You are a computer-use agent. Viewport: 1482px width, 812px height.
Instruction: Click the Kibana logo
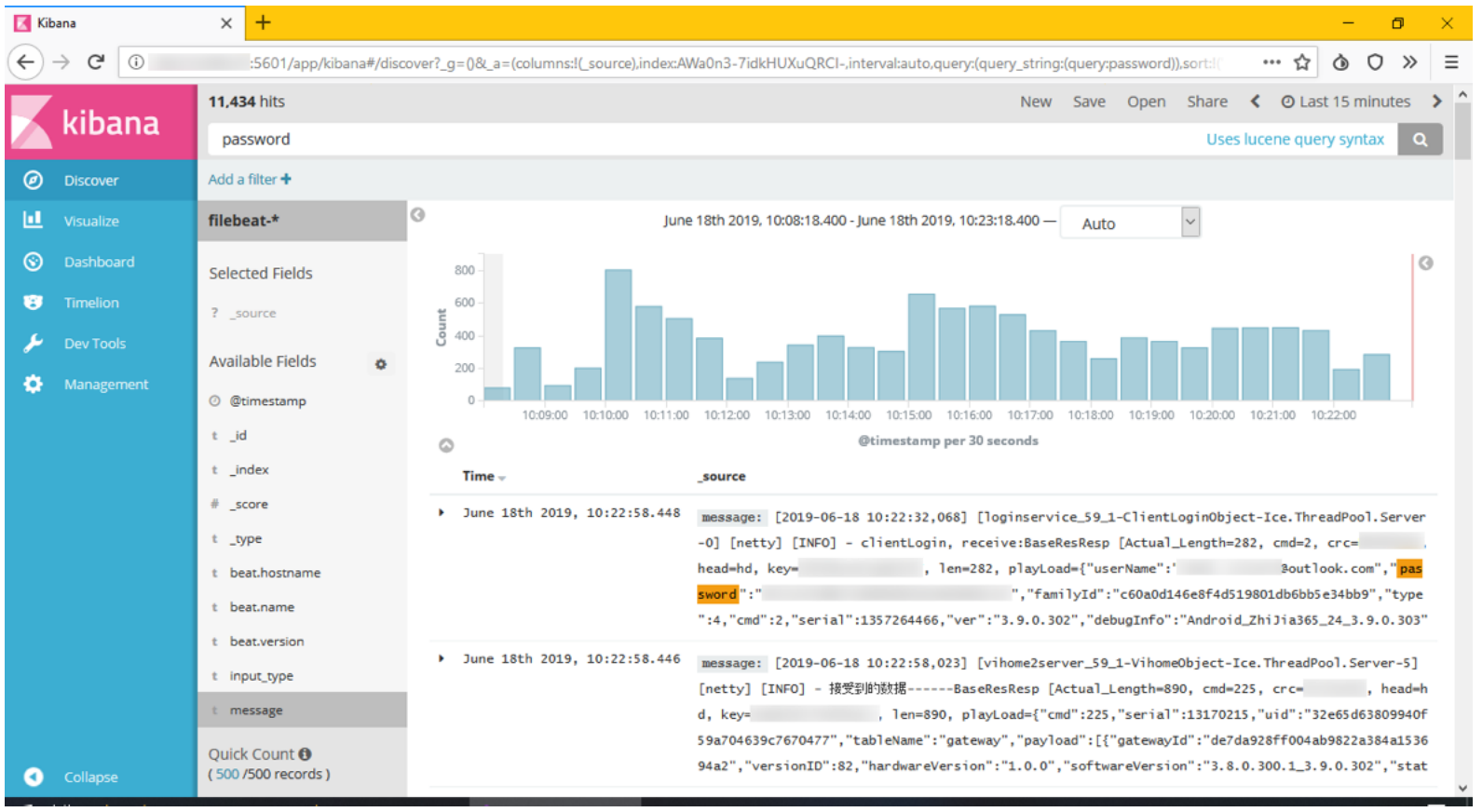[x=101, y=122]
